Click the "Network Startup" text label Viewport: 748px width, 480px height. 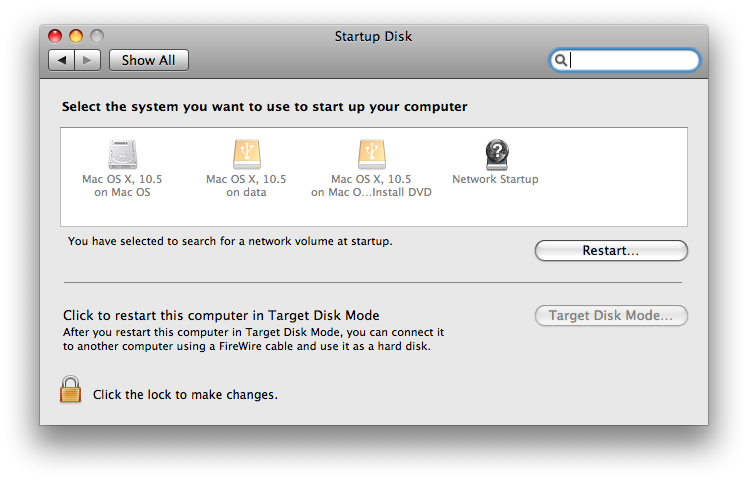(x=495, y=180)
